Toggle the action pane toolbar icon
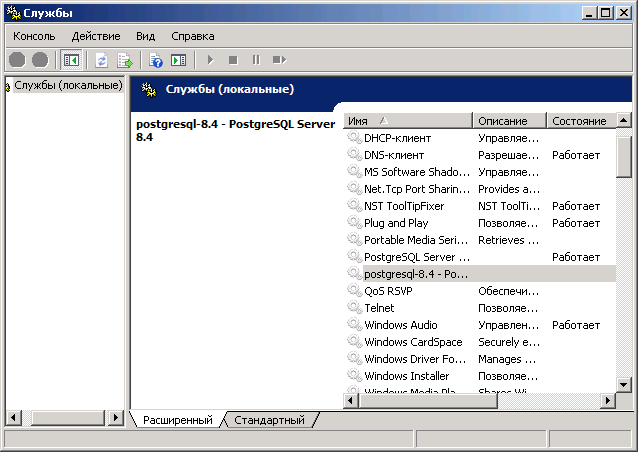This screenshot has width=638, height=452. tap(178, 60)
